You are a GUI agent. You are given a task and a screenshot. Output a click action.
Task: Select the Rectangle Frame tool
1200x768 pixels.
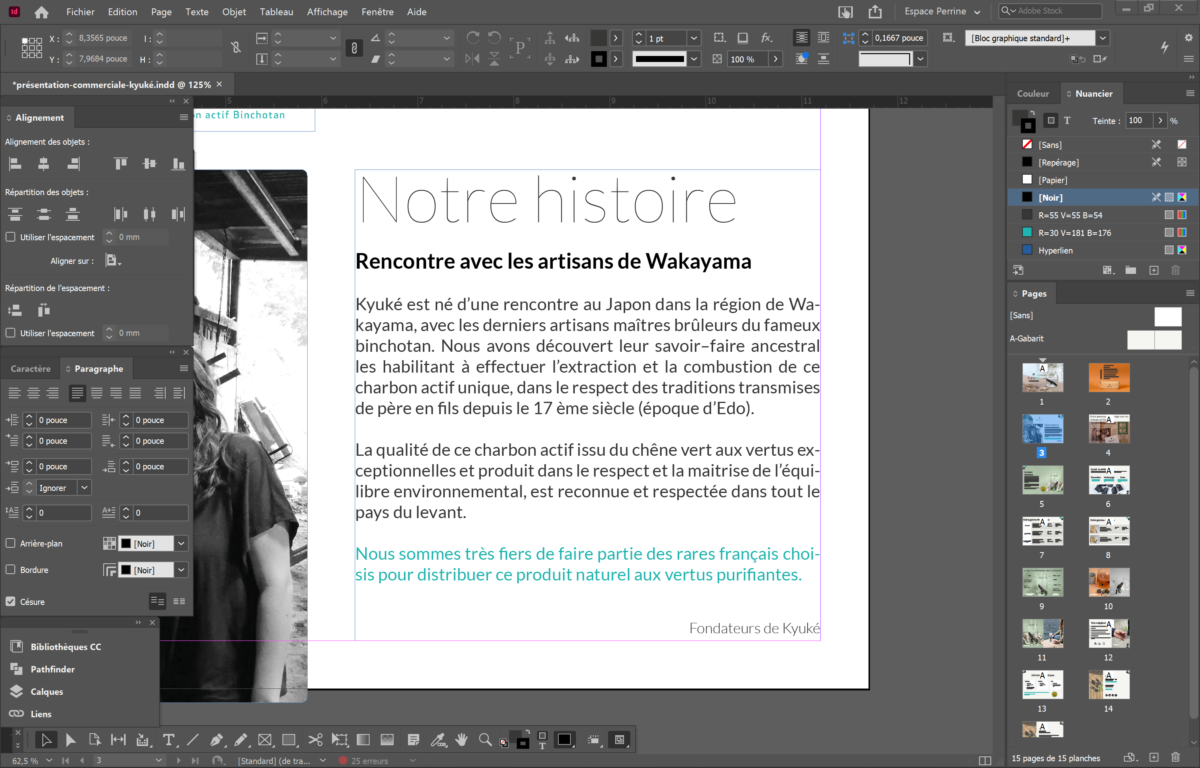tap(265, 740)
